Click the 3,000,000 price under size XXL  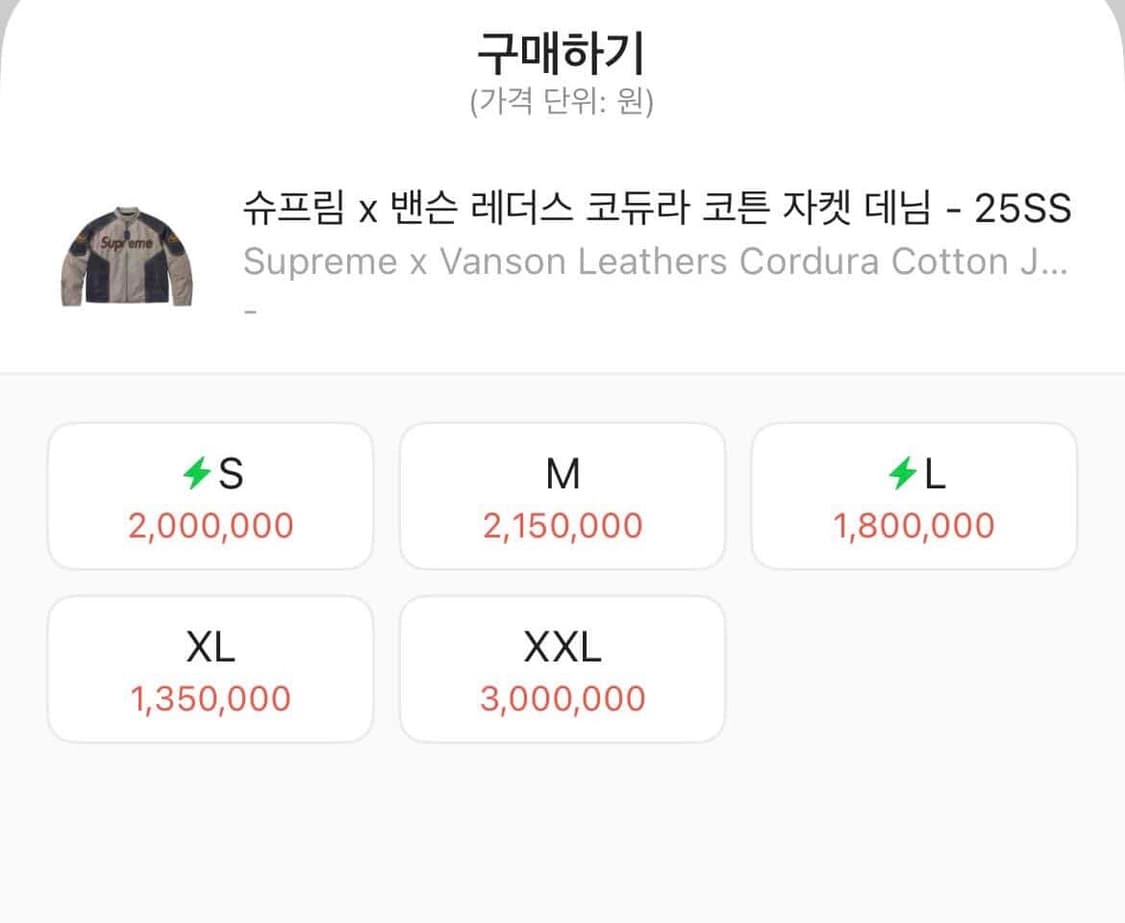(x=562, y=698)
